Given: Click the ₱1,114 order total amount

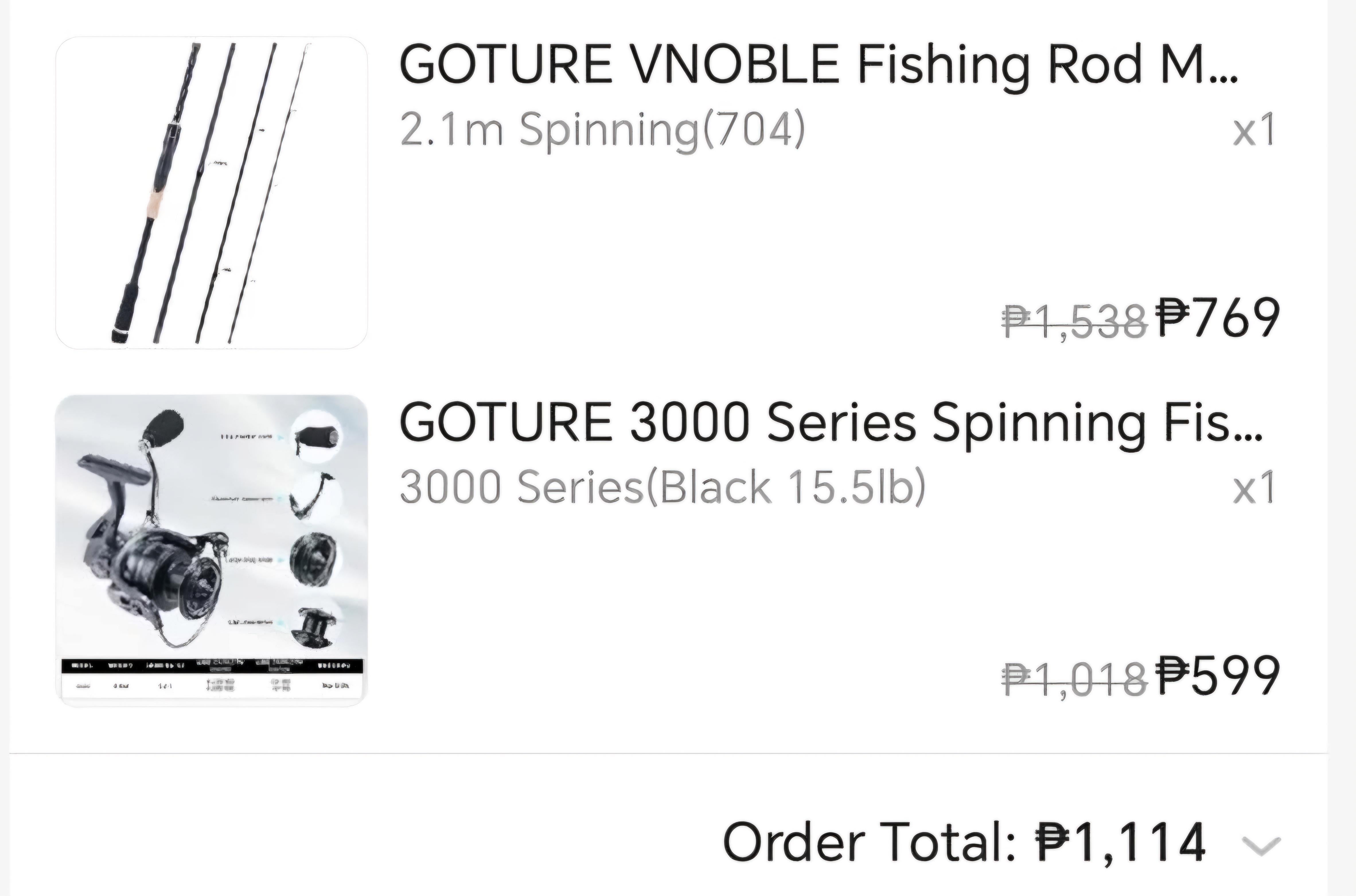Looking at the screenshot, I should [1121, 842].
